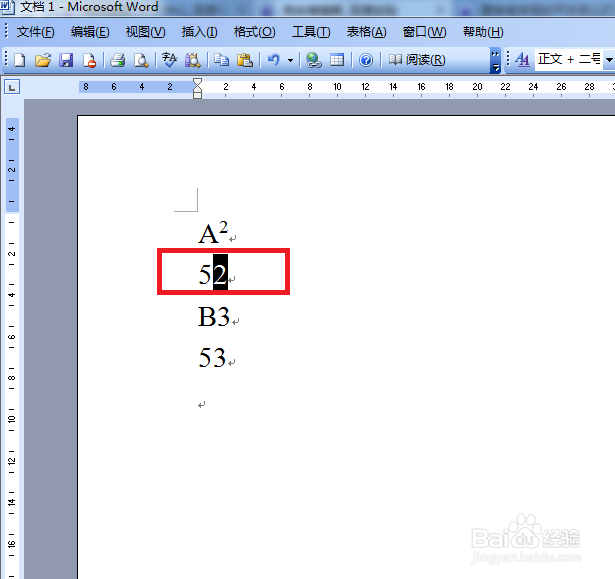Switch to Reading layout with 阅读(R)
The width and height of the screenshot is (615, 579).
417,60
